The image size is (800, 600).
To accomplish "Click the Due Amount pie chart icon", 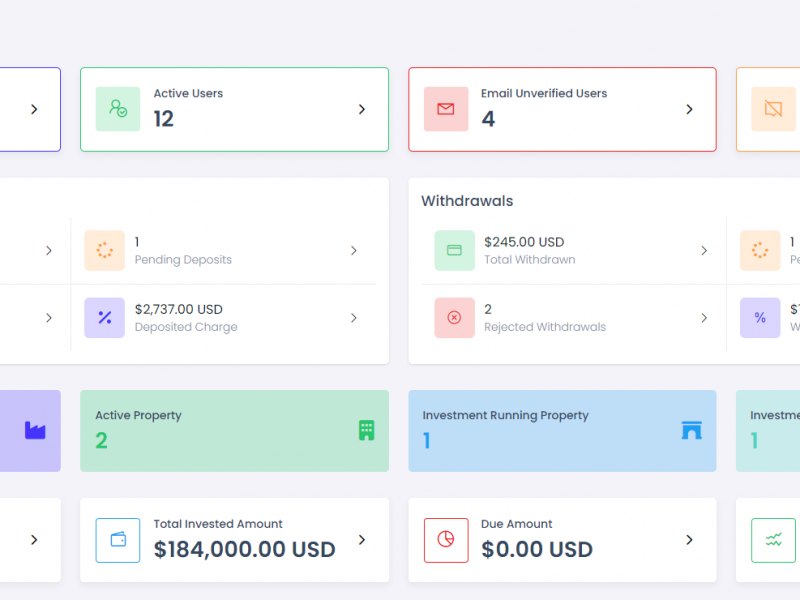I will (446, 540).
